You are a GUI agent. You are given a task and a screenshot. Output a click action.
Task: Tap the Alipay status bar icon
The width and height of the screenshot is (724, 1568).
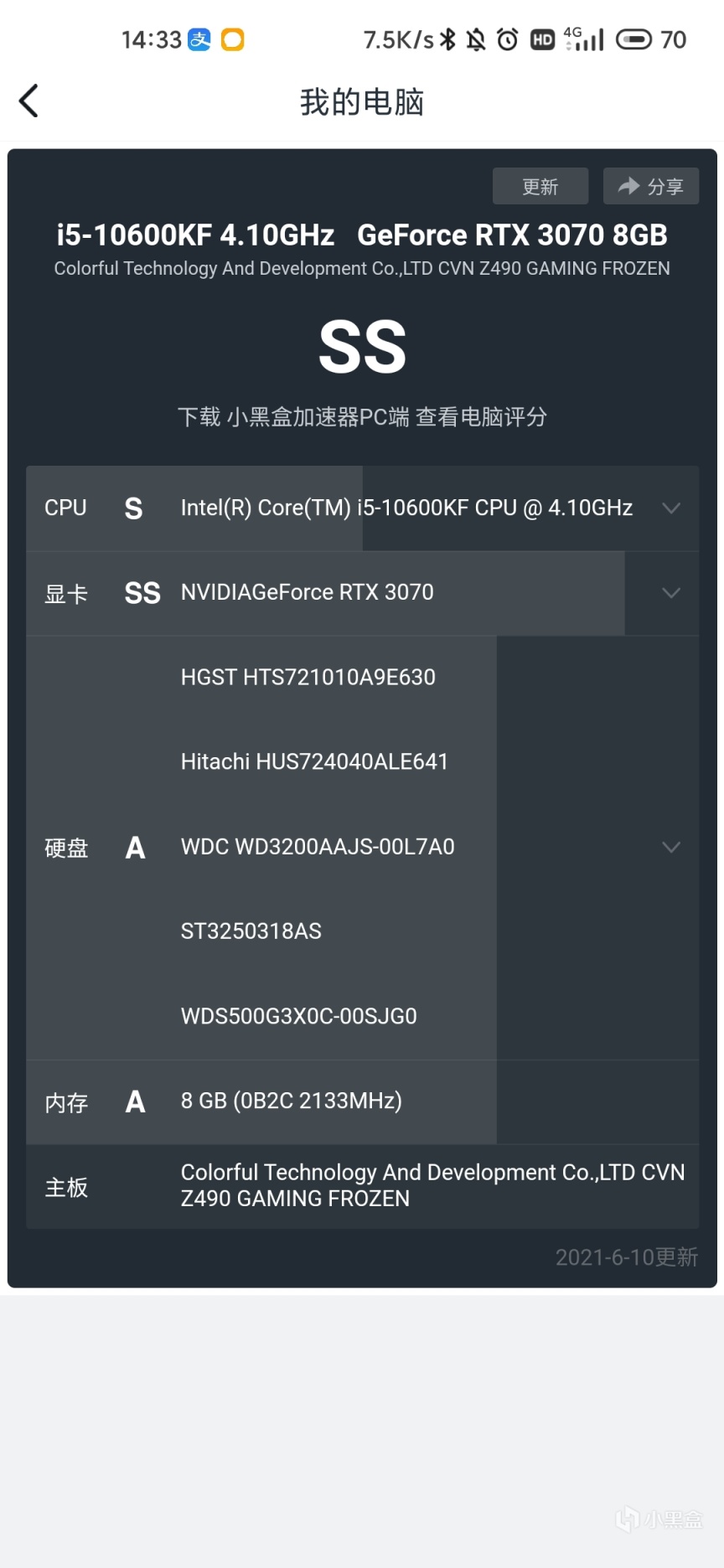199,39
